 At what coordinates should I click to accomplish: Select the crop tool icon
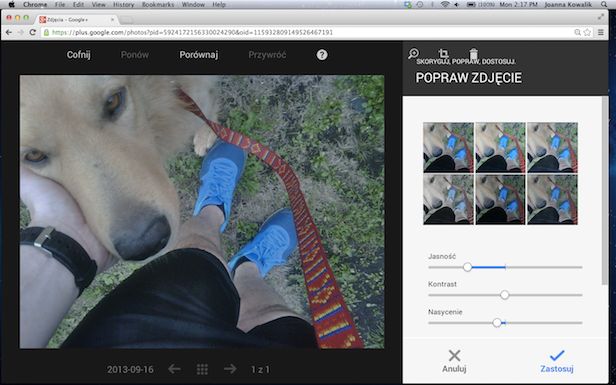444,53
